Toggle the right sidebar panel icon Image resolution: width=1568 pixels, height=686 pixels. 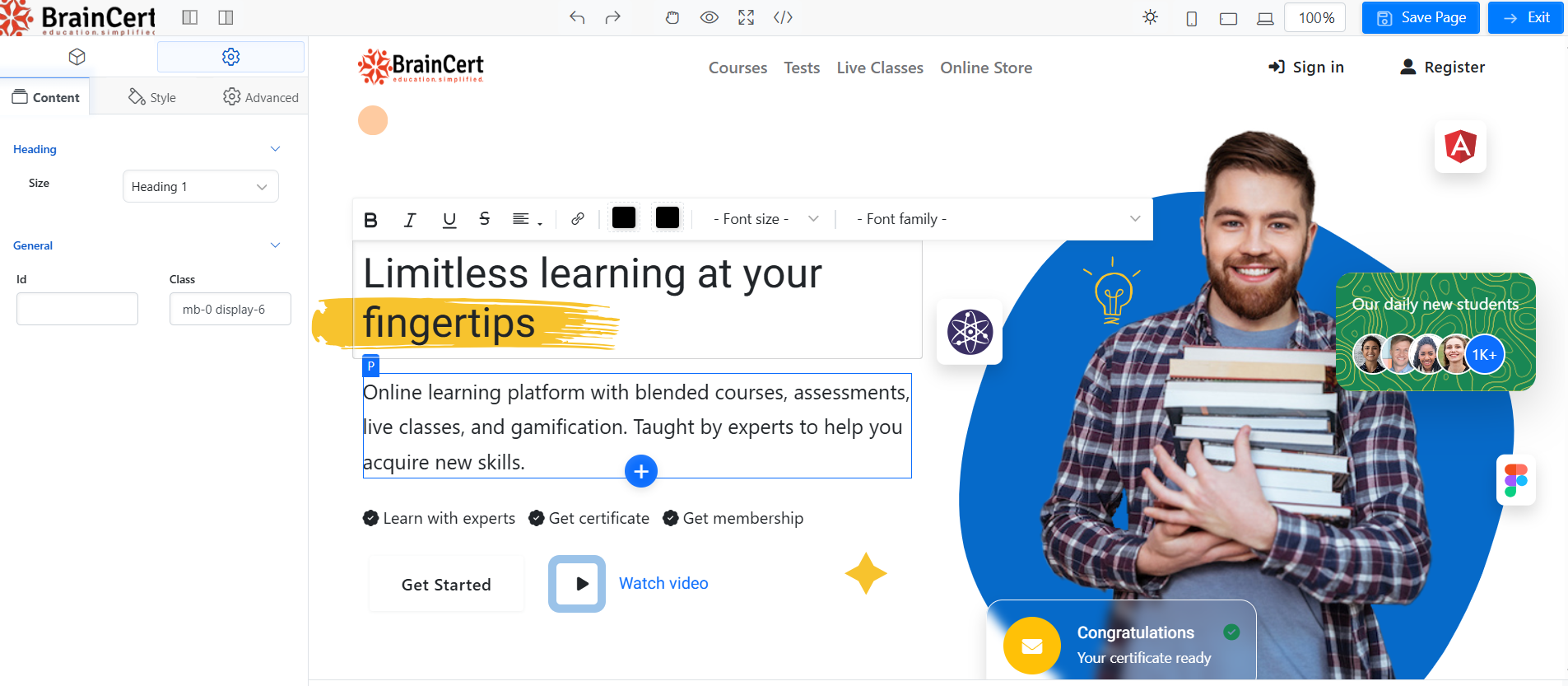[x=226, y=17]
